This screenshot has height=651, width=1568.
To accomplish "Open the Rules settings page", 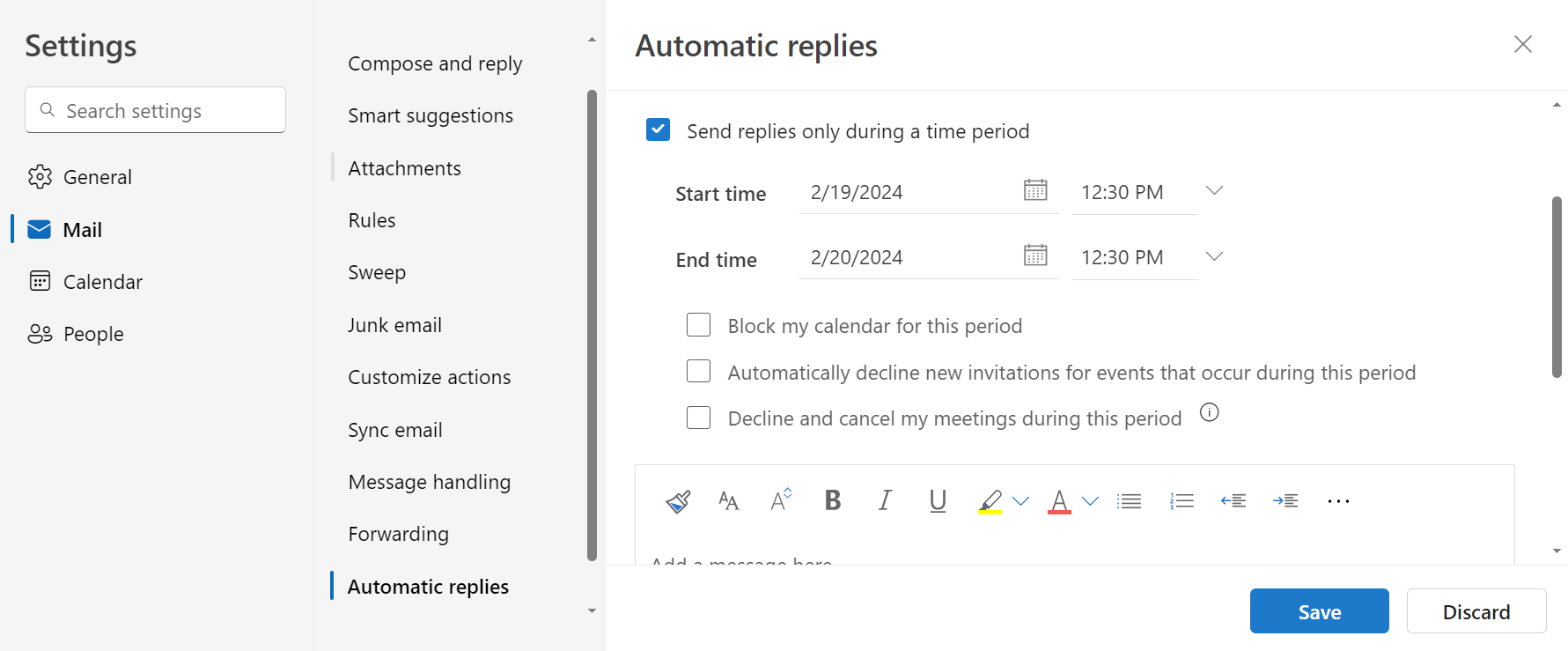I will point(372,219).
